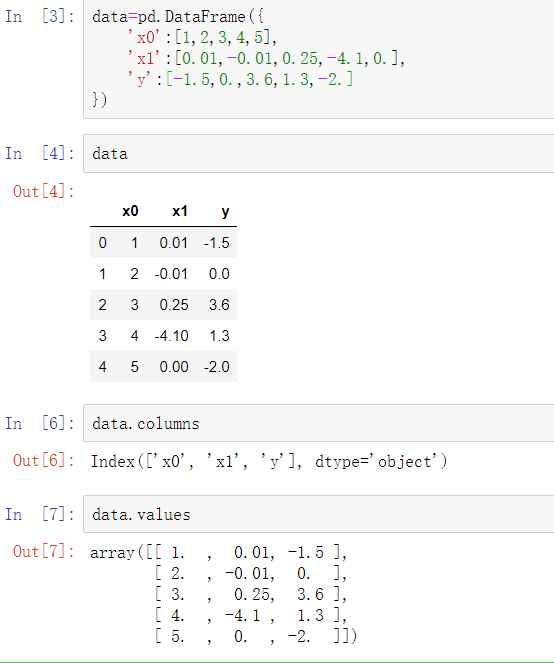Click the In [7] prompt label

point(40,514)
